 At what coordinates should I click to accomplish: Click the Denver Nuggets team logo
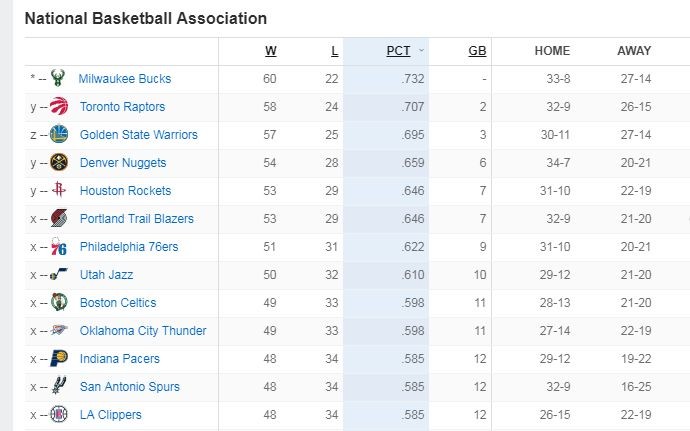pyautogui.click(x=59, y=163)
